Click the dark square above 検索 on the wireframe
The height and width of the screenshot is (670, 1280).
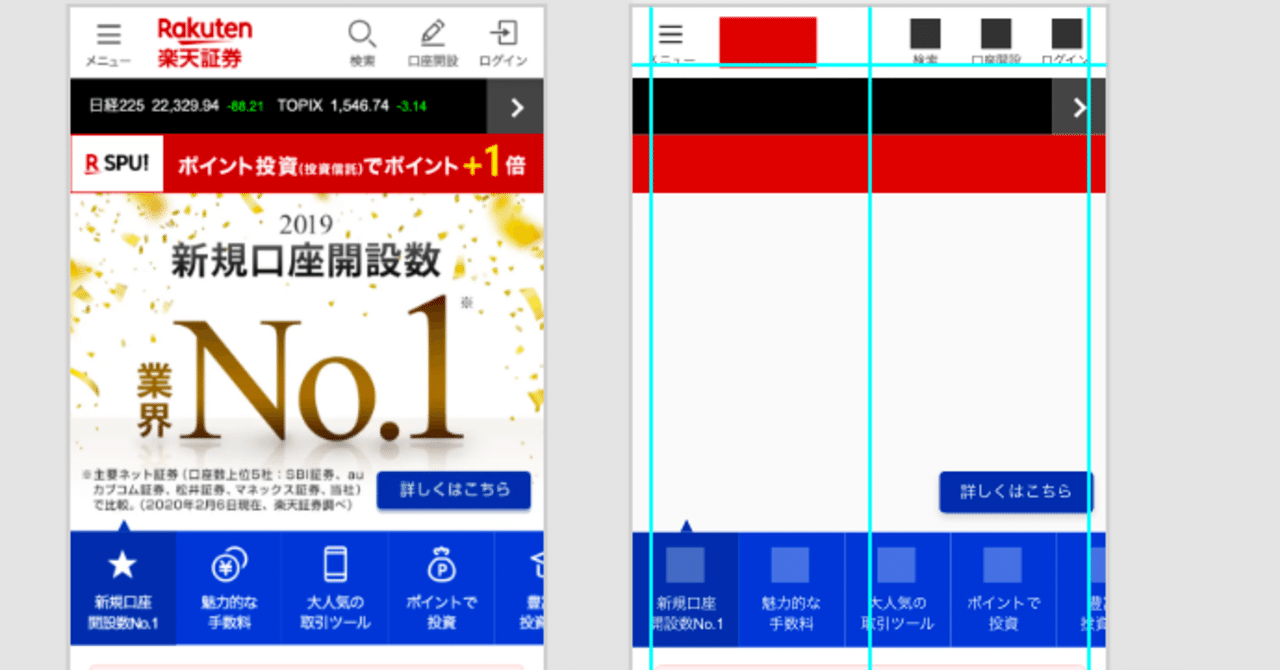tap(925, 34)
